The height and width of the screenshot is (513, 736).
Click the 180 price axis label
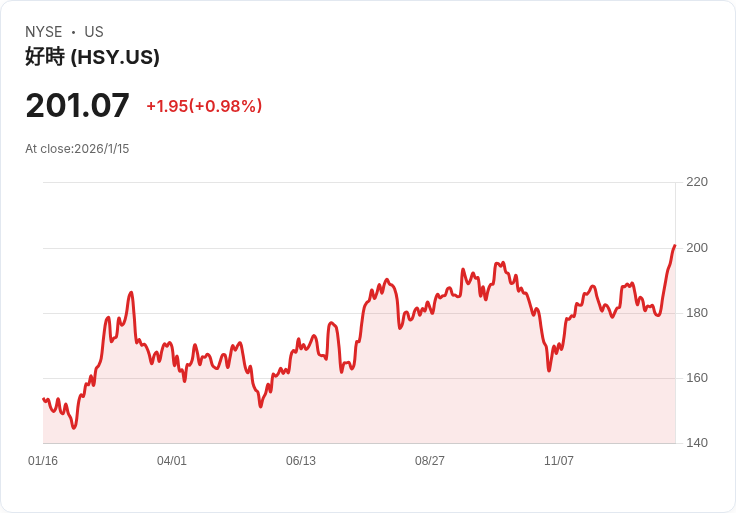(697, 313)
